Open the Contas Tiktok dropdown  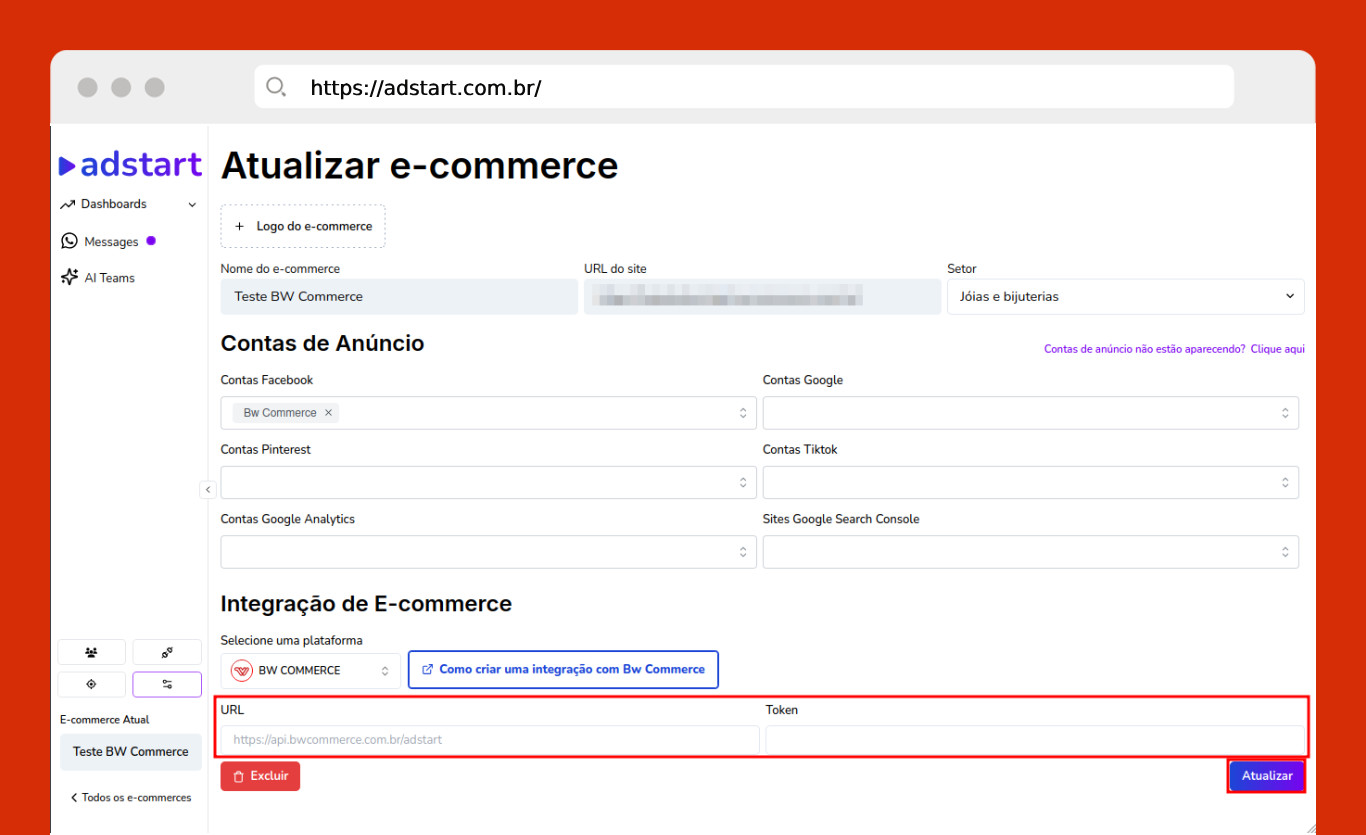point(1031,483)
